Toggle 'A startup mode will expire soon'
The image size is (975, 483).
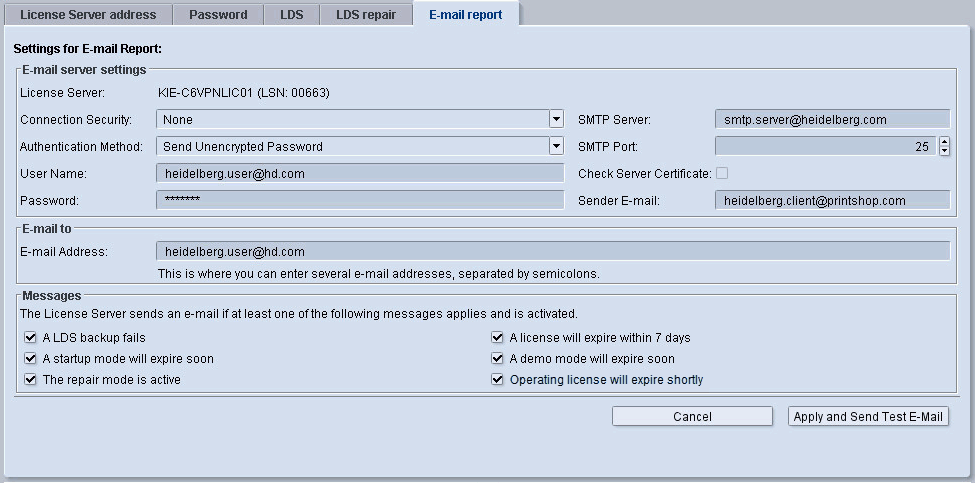point(30,359)
